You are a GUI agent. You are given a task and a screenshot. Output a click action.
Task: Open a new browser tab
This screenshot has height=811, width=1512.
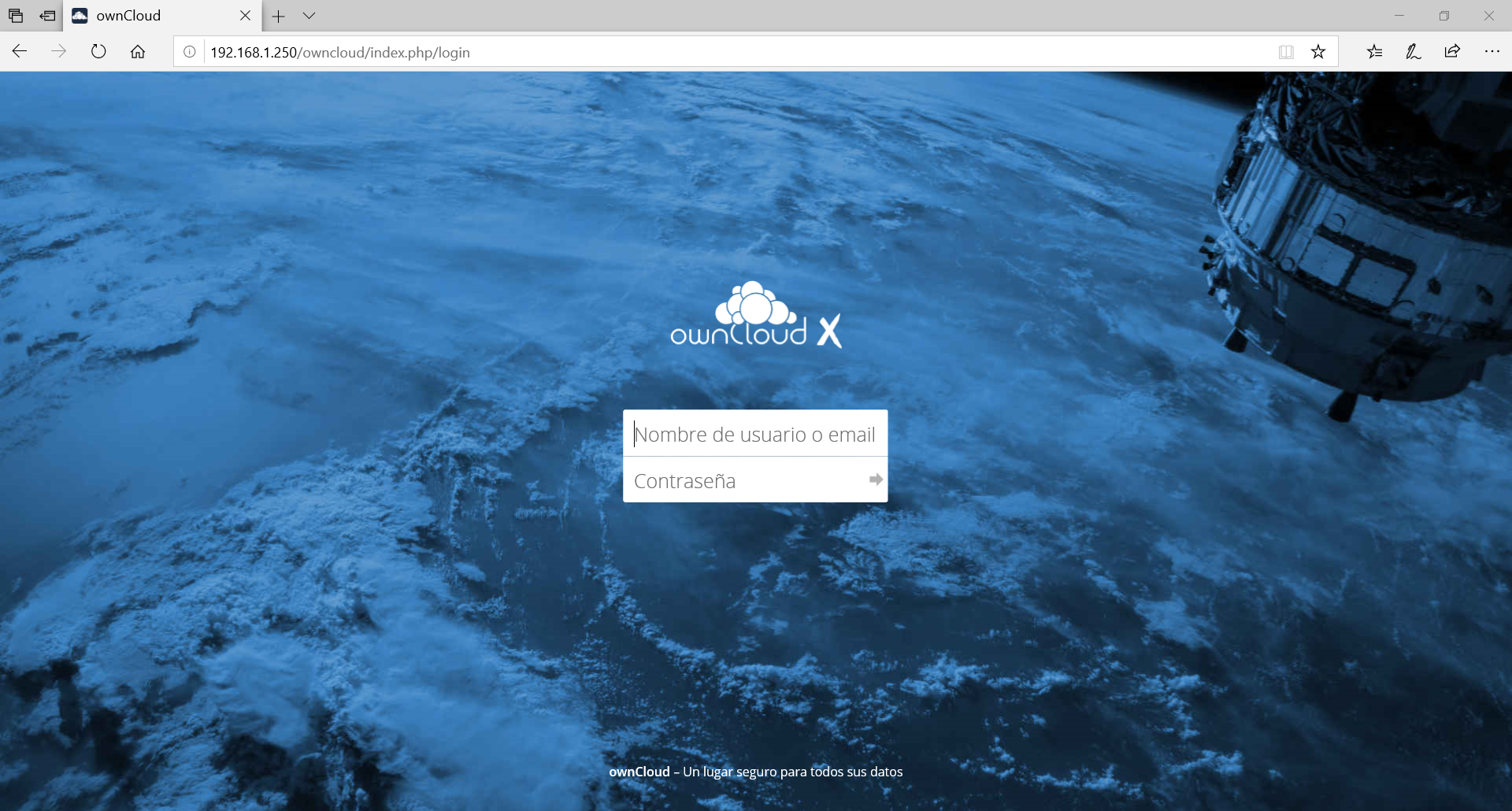point(279,15)
